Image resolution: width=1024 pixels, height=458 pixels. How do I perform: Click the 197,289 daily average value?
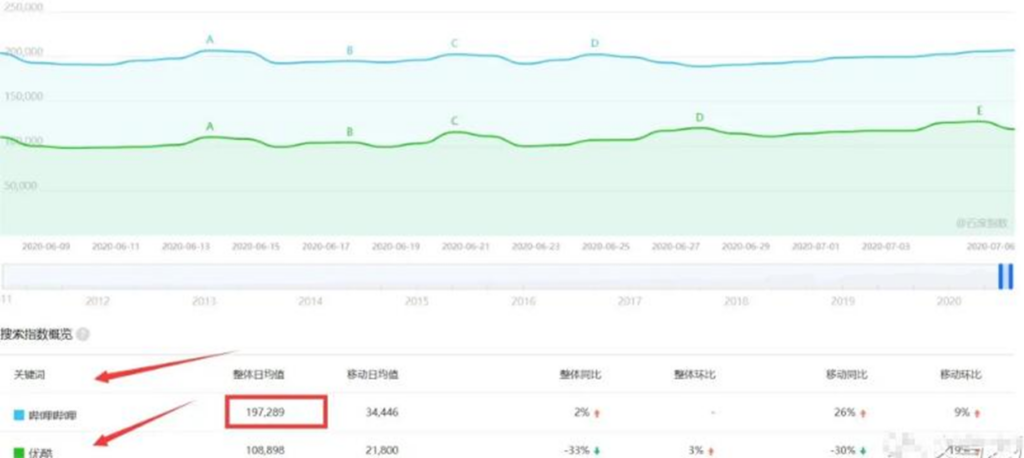pyautogui.click(x=266, y=412)
